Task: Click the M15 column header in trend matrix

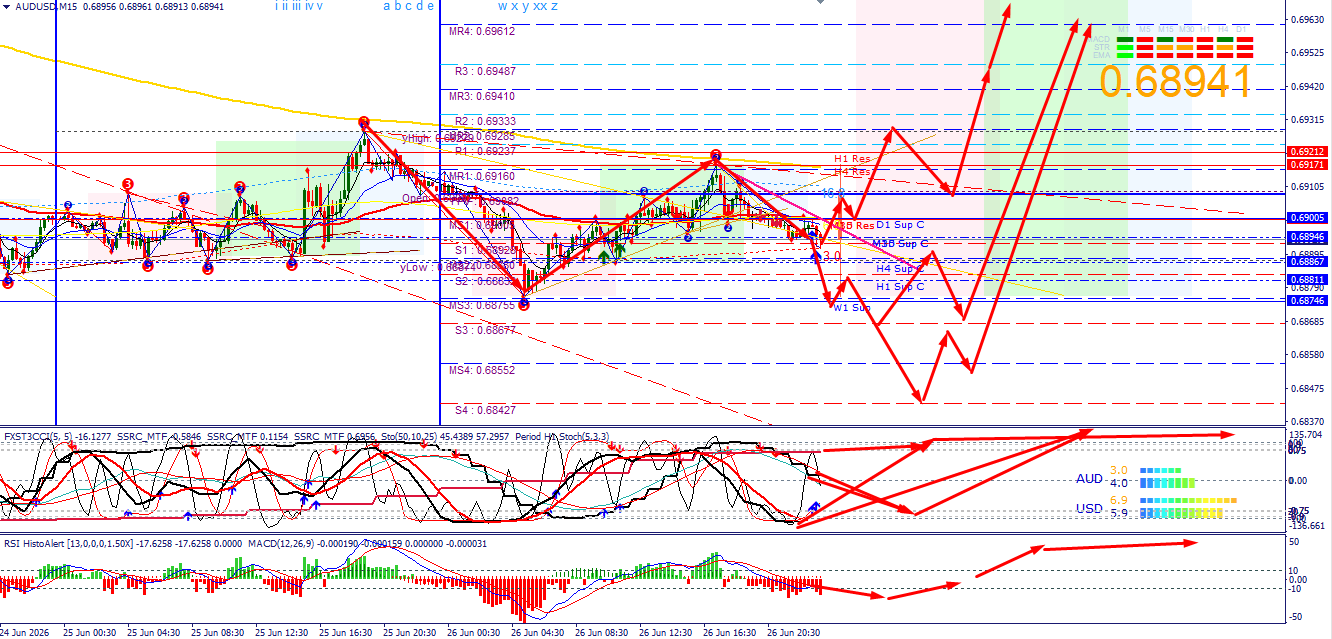Action: (1166, 29)
